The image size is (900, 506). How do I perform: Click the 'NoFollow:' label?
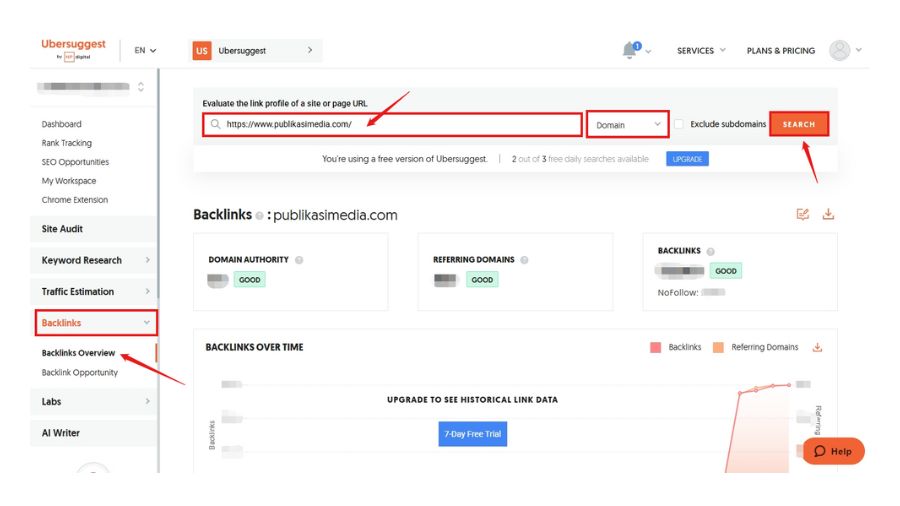point(678,293)
